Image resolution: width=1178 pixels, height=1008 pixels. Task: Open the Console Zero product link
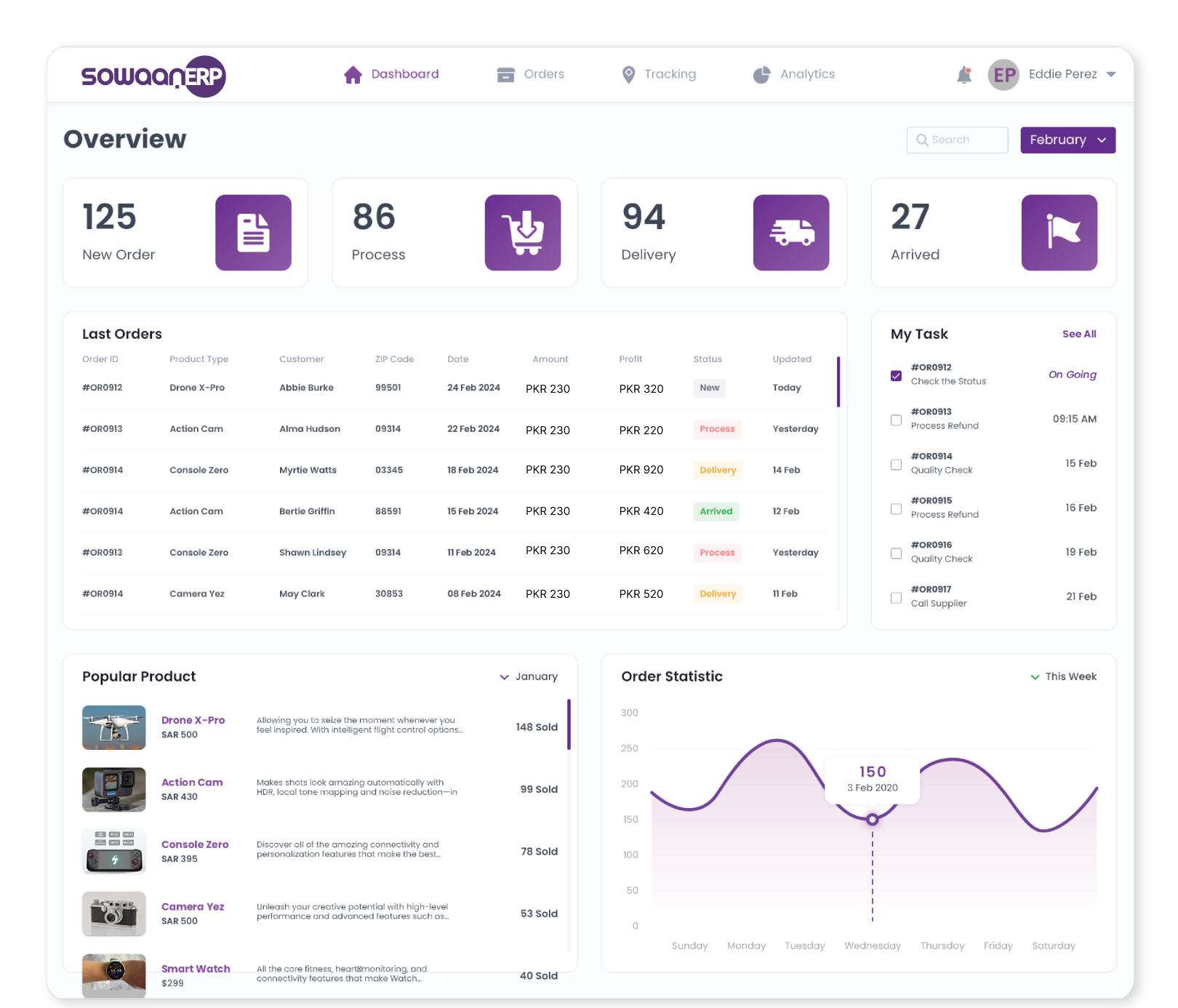click(x=195, y=844)
